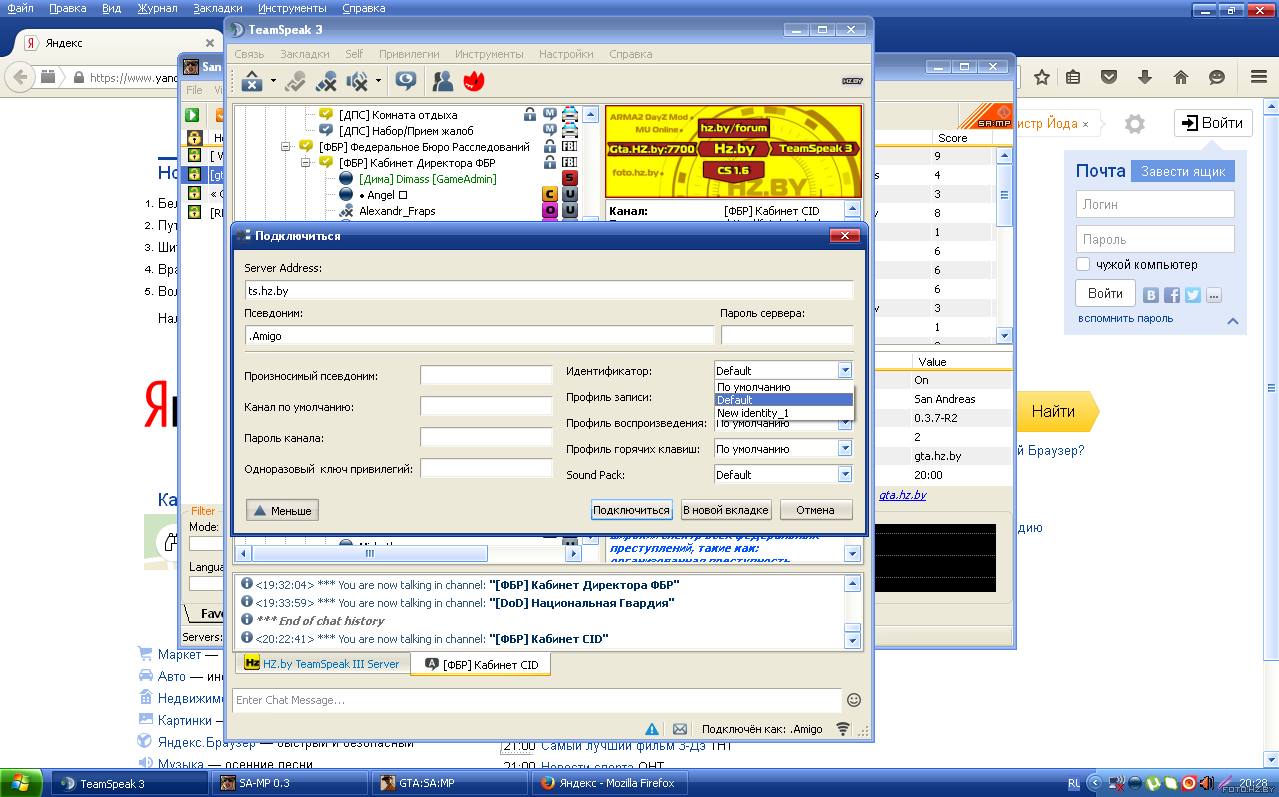Click the Firefox chat smiley icon
Screen dimensions: 1279x797
click(x=1217, y=77)
